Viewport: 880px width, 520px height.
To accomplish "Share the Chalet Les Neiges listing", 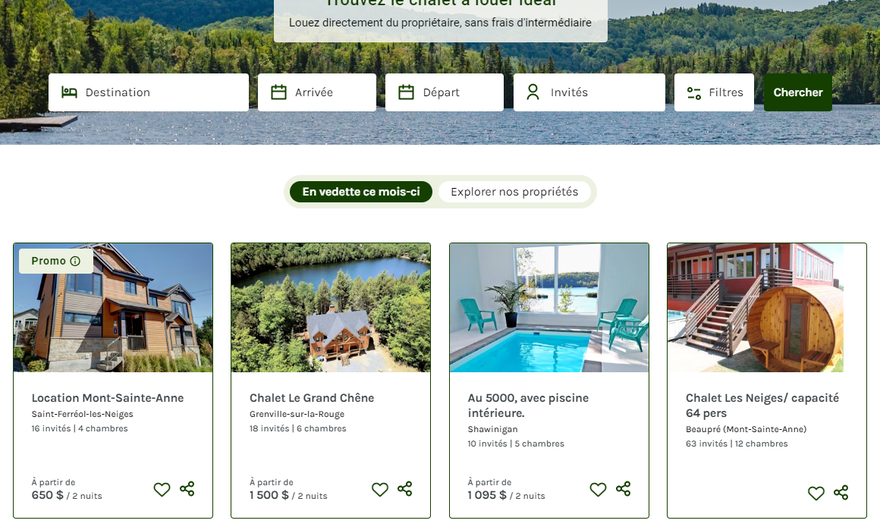I will 841,493.
